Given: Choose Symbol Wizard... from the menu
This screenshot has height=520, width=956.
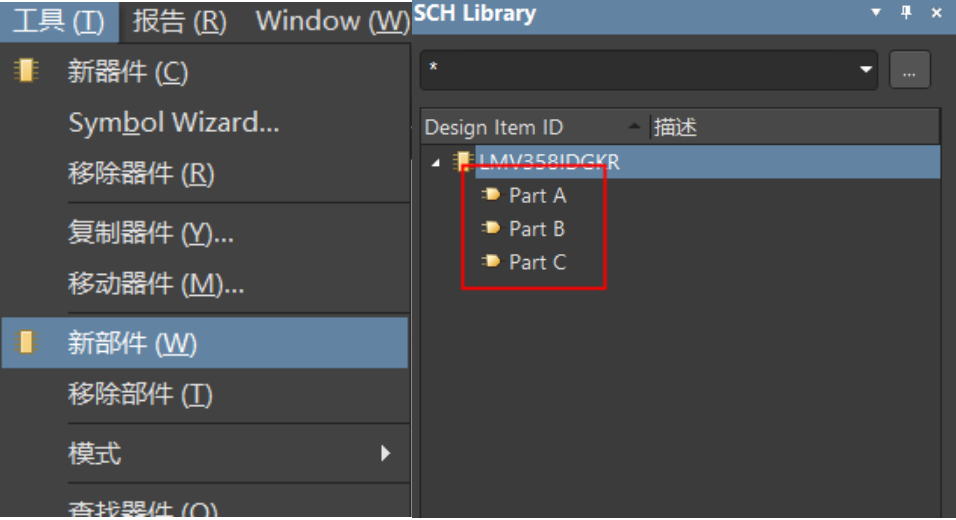Looking at the screenshot, I should 173,123.
